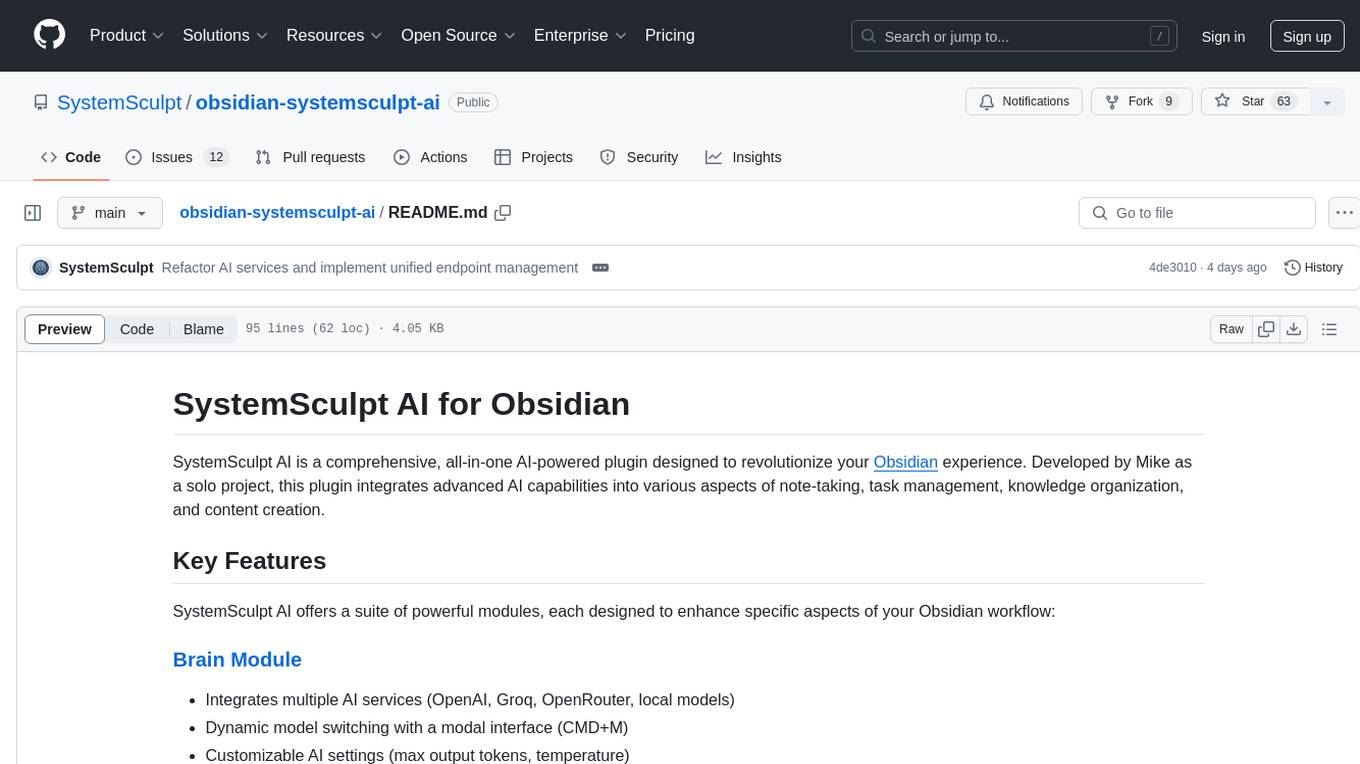Open the more file actions menu

coord(1344,213)
